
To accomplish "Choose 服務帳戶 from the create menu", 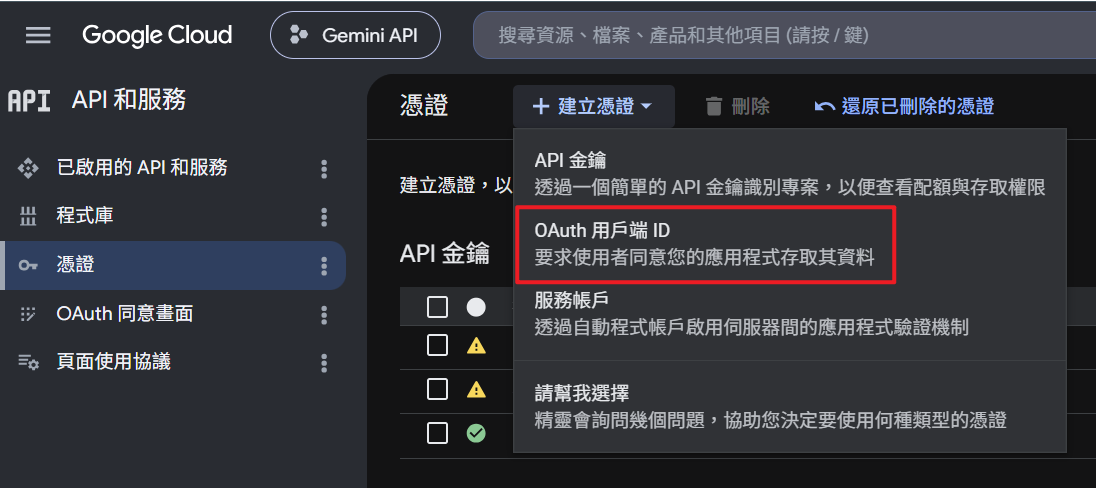I will point(790,313).
